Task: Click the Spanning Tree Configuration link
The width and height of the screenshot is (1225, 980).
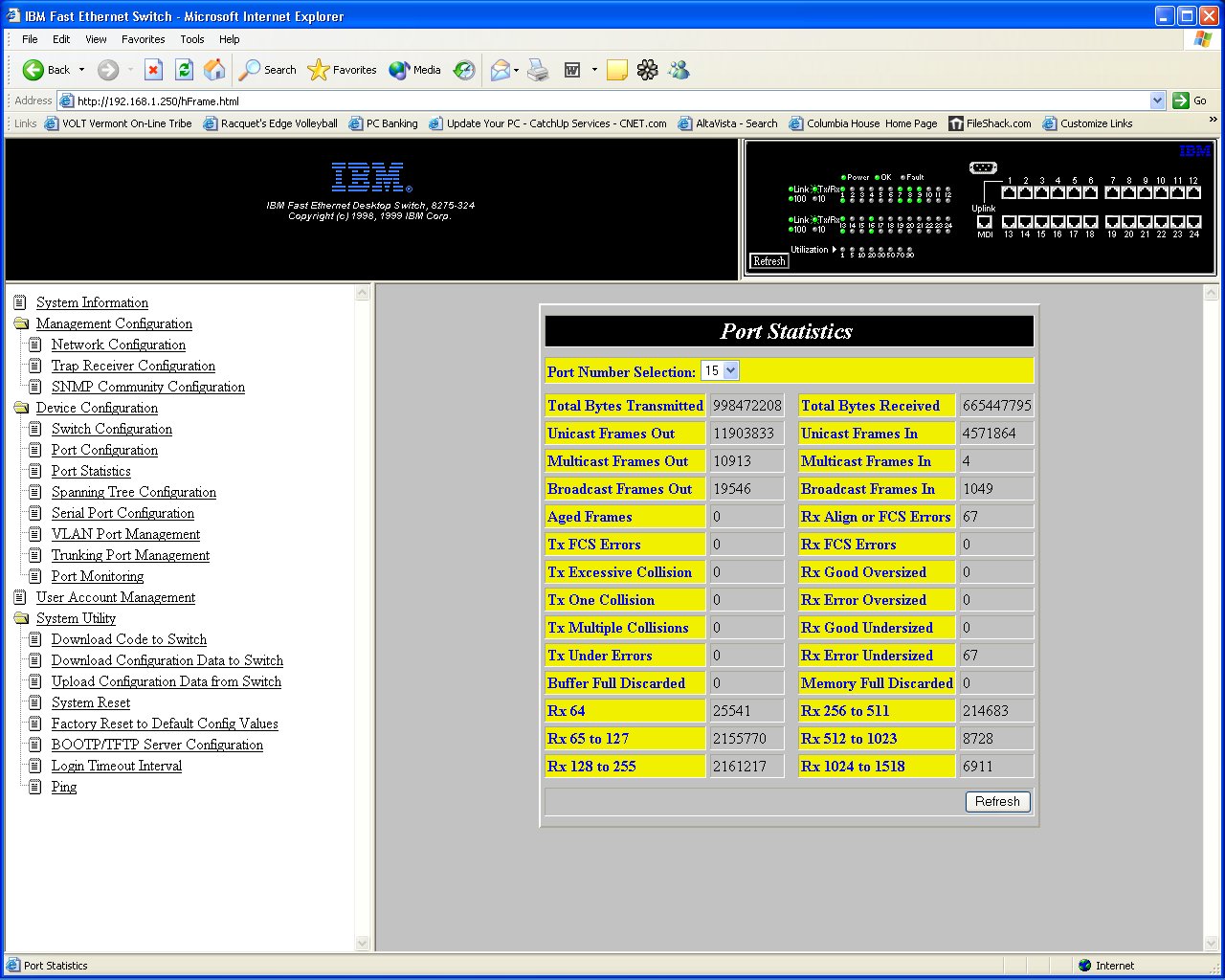Action: tap(133, 492)
